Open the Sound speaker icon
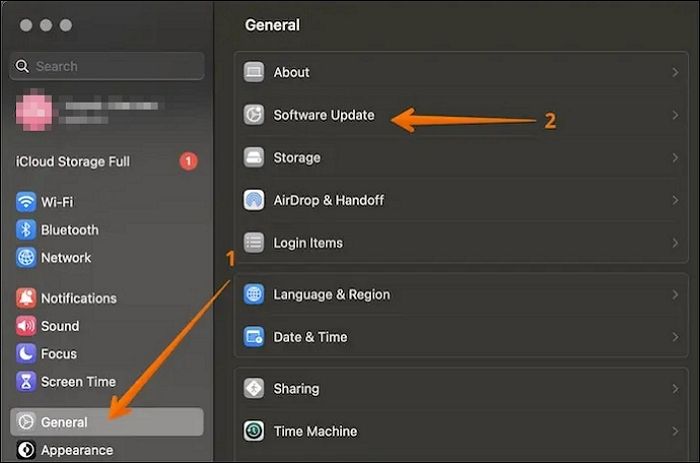This screenshot has width=700, height=463. [26, 326]
